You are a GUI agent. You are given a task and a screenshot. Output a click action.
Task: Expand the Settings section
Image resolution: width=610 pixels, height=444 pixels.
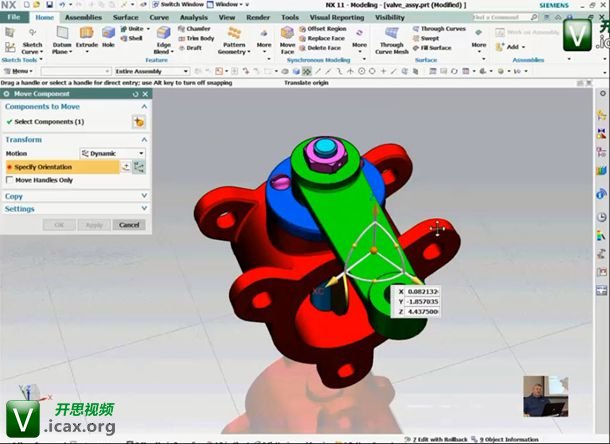coord(144,208)
